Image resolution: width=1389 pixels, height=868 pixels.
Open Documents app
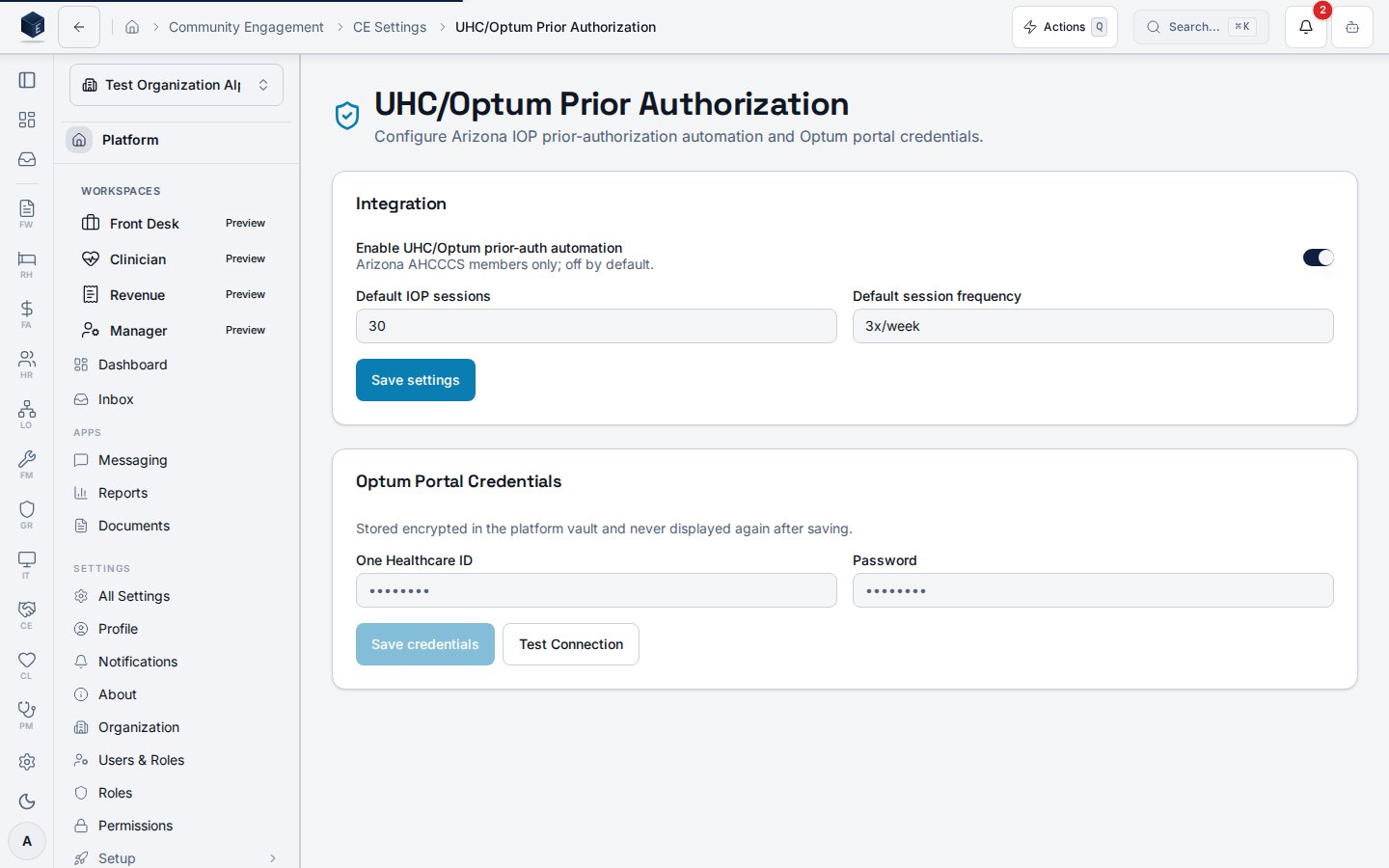point(177,526)
